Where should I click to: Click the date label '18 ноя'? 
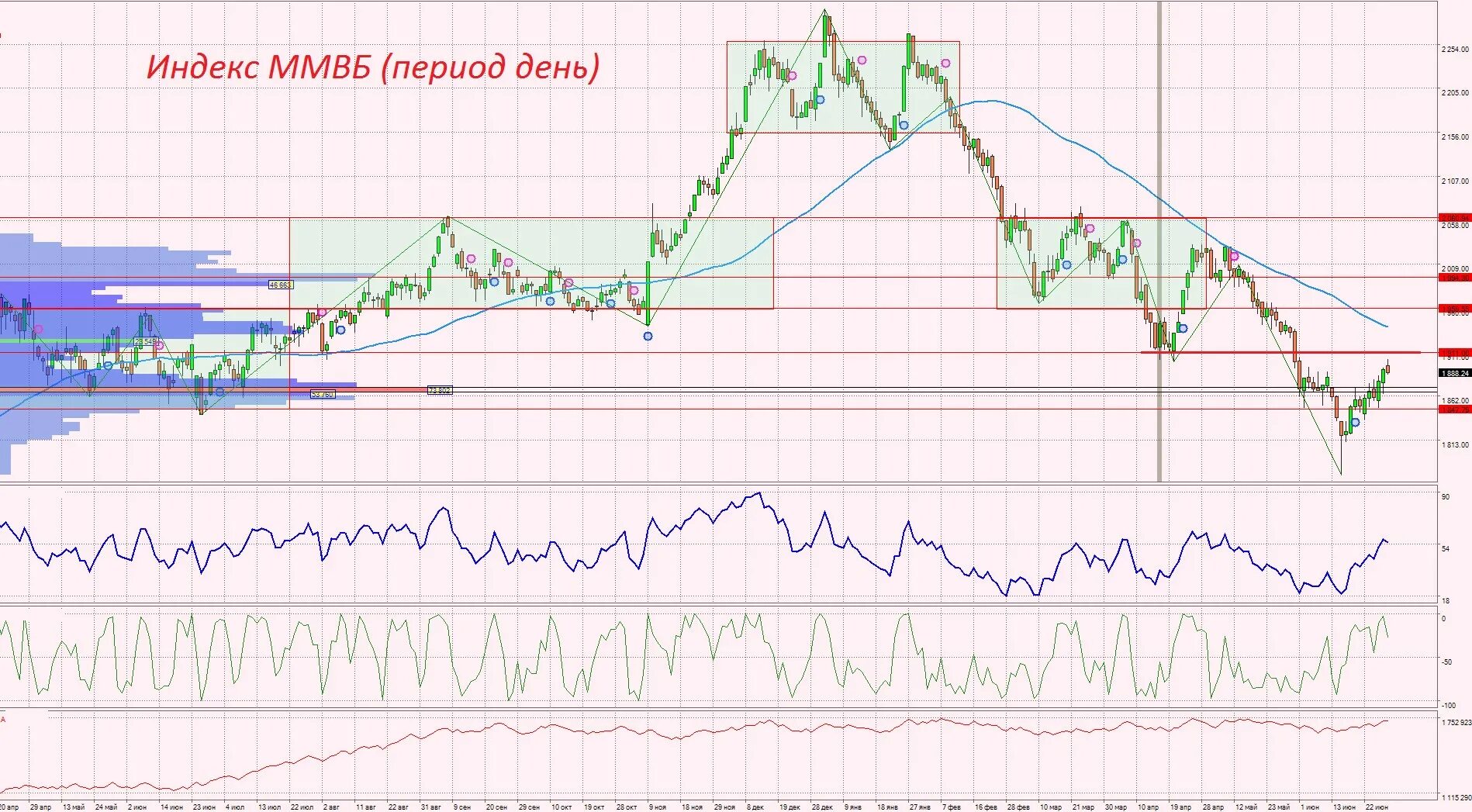pos(692,807)
